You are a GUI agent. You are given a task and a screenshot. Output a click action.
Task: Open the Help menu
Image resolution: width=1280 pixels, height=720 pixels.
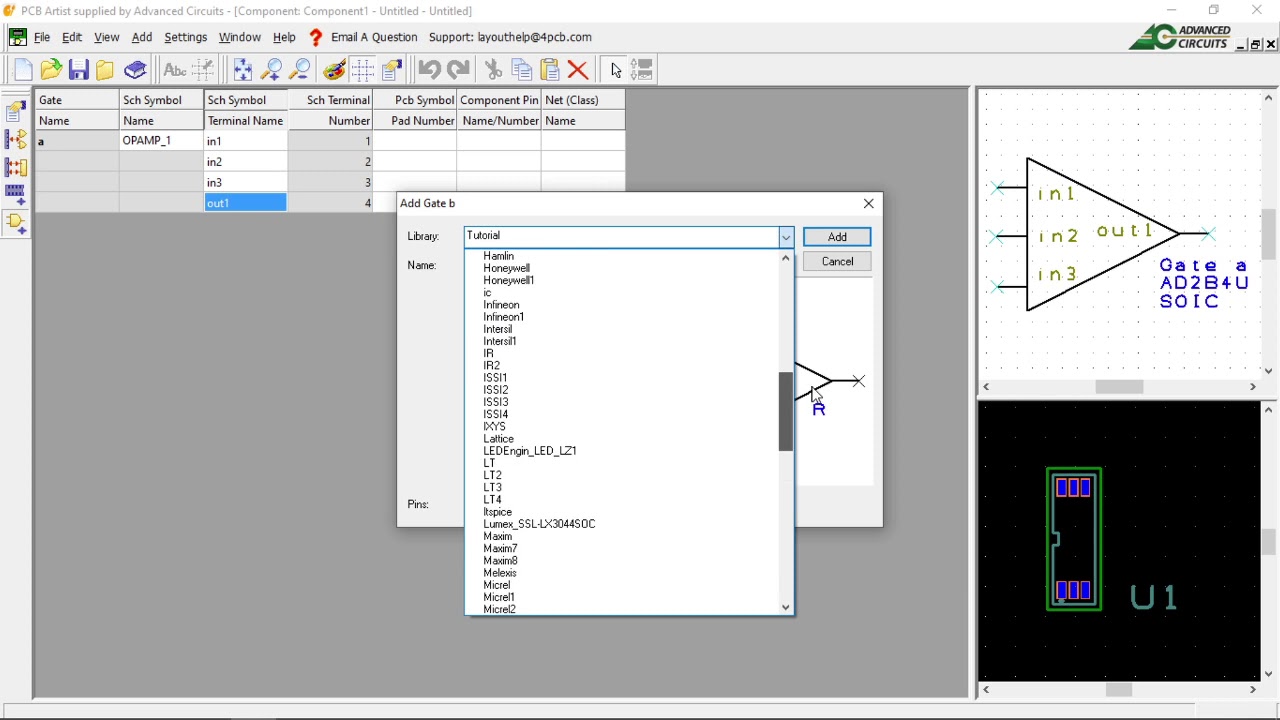pyautogui.click(x=284, y=37)
